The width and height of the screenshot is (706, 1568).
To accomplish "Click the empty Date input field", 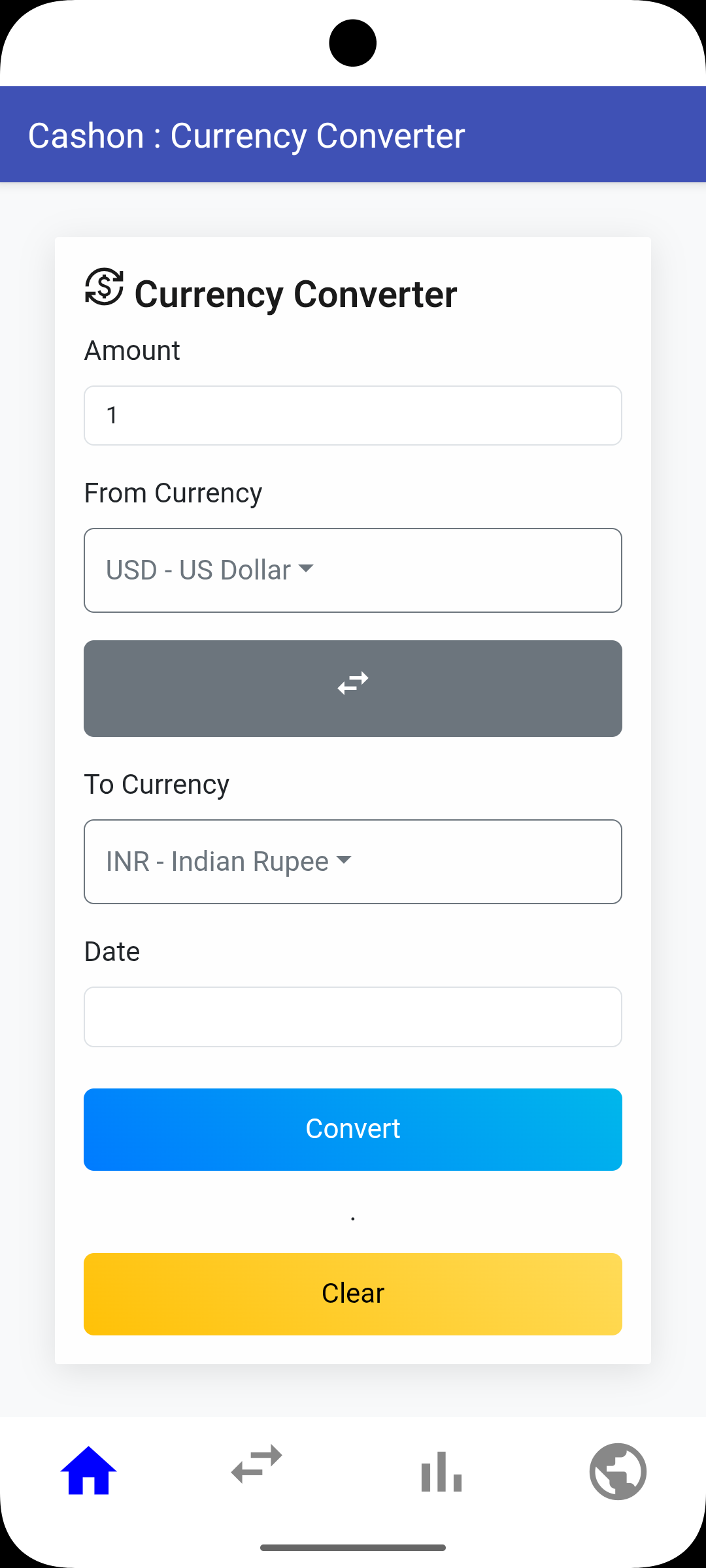I will point(353,1017).
